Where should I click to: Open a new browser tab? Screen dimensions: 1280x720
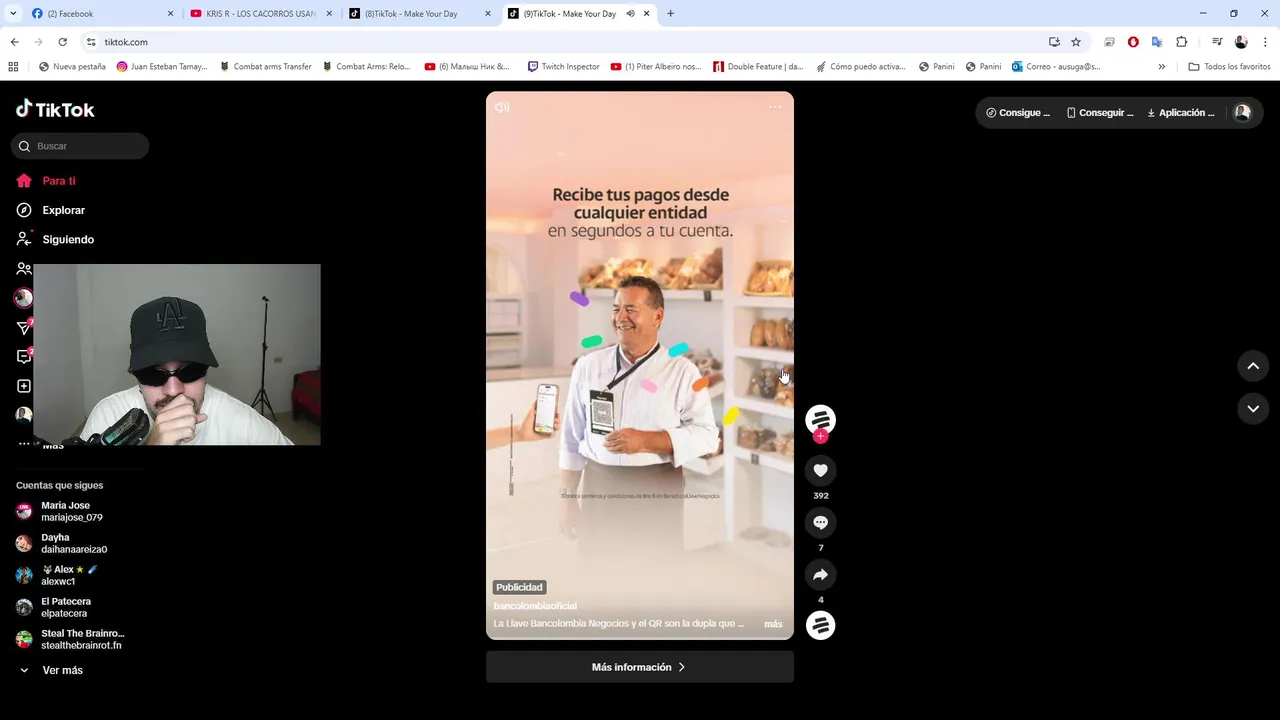click(x=670, y=14)
